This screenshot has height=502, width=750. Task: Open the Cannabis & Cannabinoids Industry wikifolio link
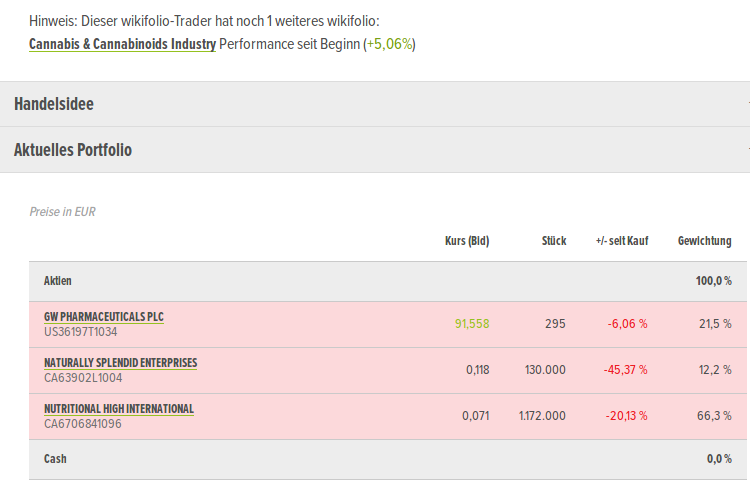point(122,44)
